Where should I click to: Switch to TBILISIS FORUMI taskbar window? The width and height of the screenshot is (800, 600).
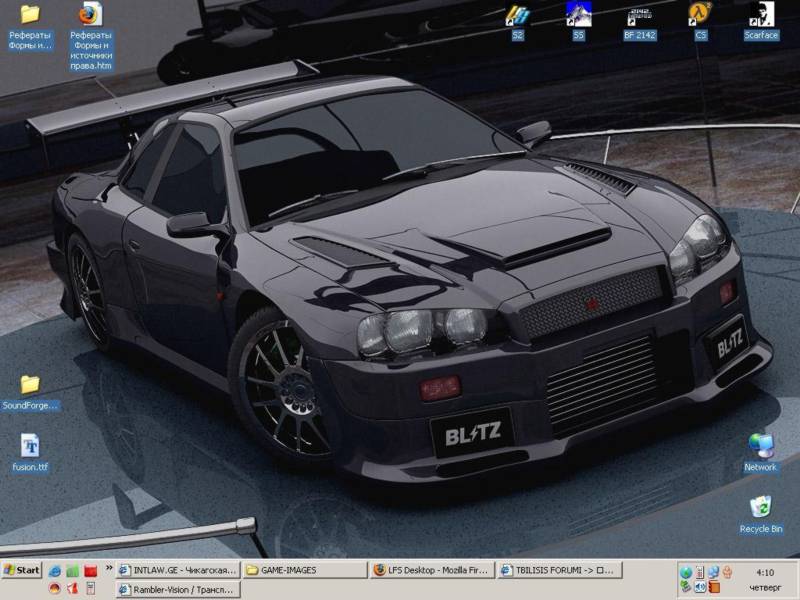point(558,570)
